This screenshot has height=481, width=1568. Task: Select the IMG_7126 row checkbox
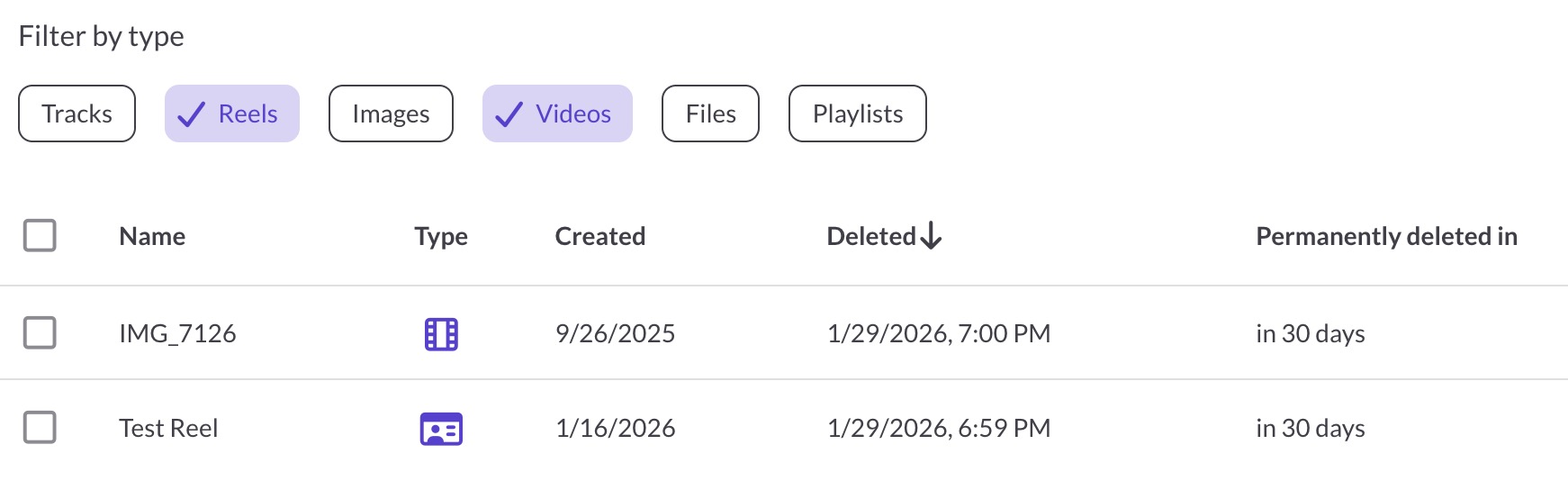tap(40, 333)
